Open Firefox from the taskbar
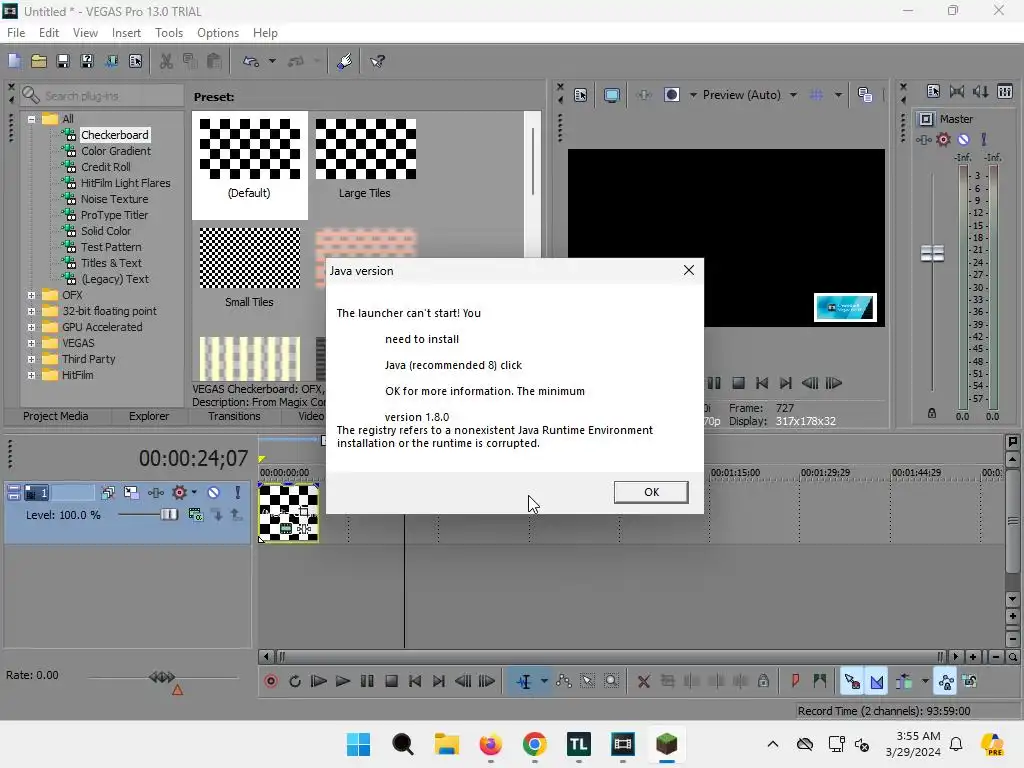This screenshot has height=768, width=1024. click(490, 744)
